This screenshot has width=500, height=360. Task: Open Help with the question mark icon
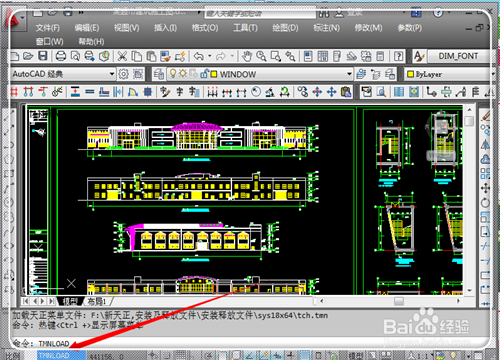pos(398,56)
